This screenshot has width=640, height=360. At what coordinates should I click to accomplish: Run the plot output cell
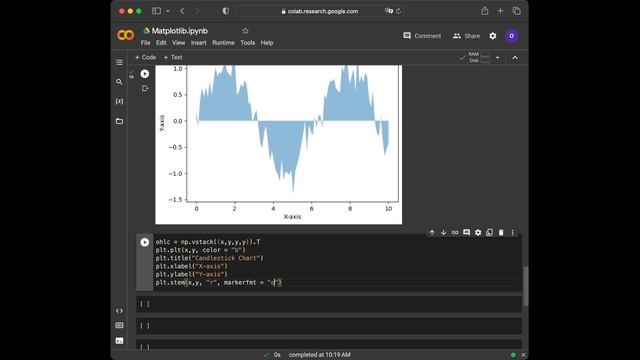pos(144,74)
